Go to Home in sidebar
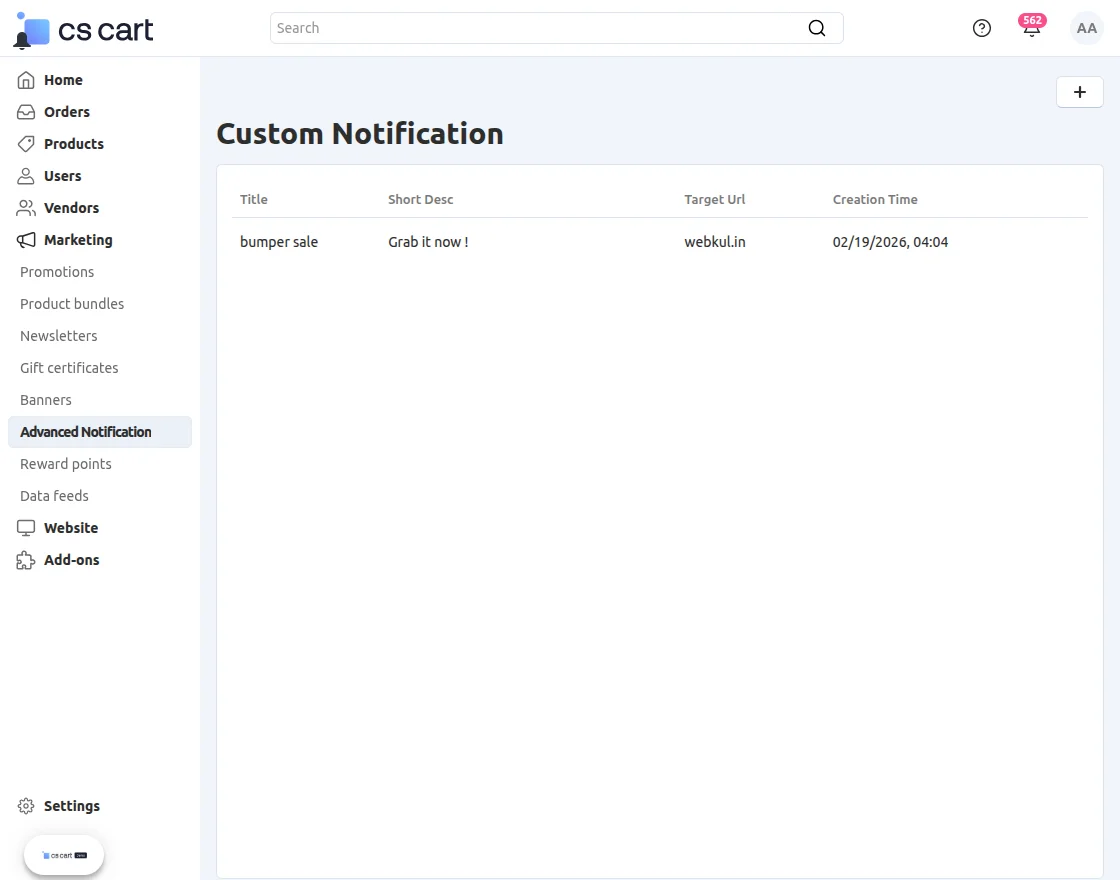The height and width of the screenshot is (880, 1120). pos(63,80)
